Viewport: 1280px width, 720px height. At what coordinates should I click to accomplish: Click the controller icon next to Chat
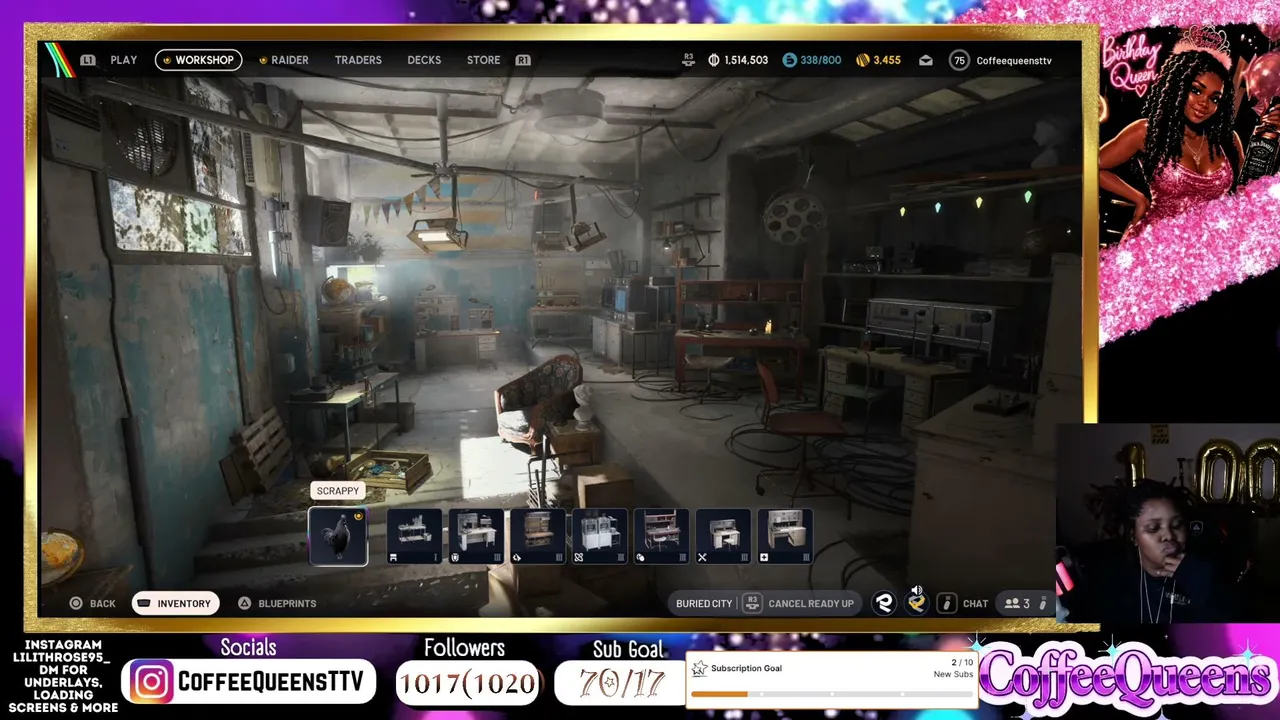[x=946, y=604]
